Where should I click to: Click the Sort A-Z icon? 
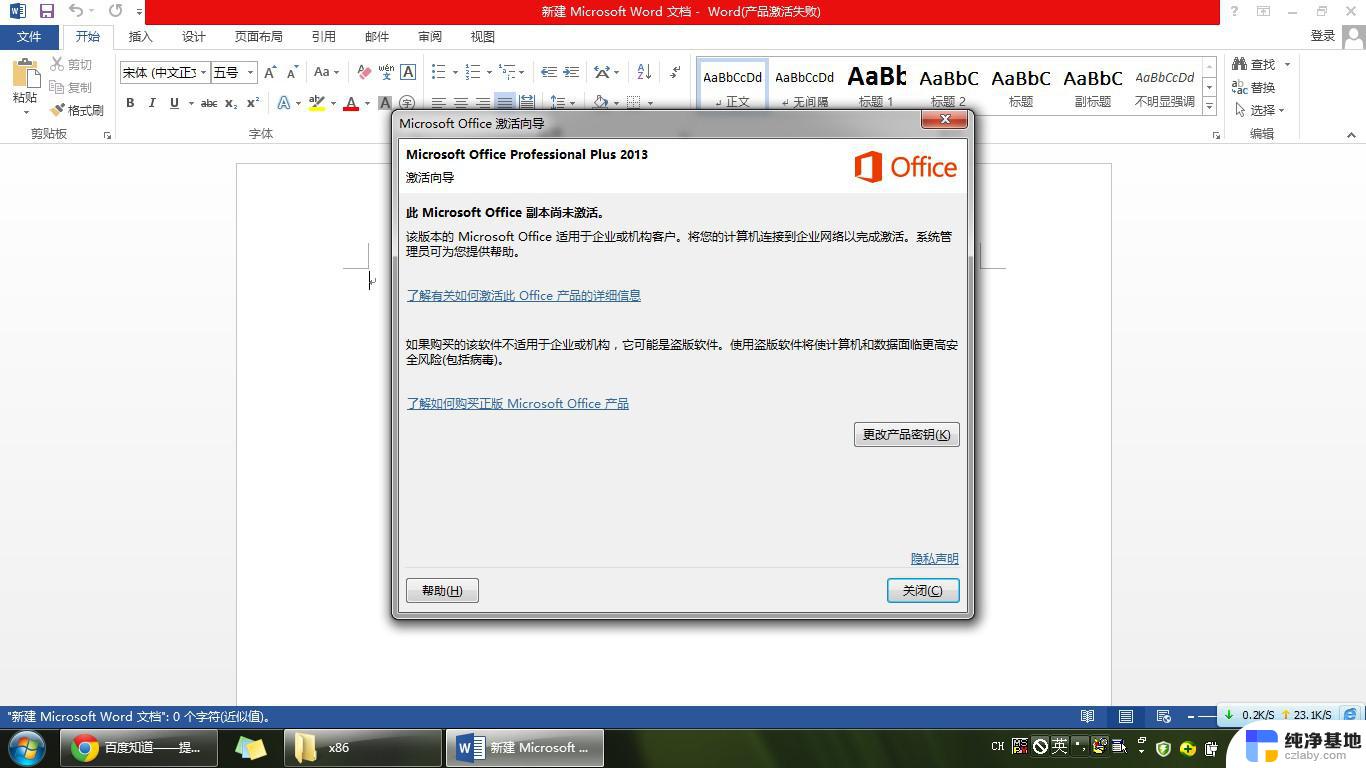(x=644, y=72)
